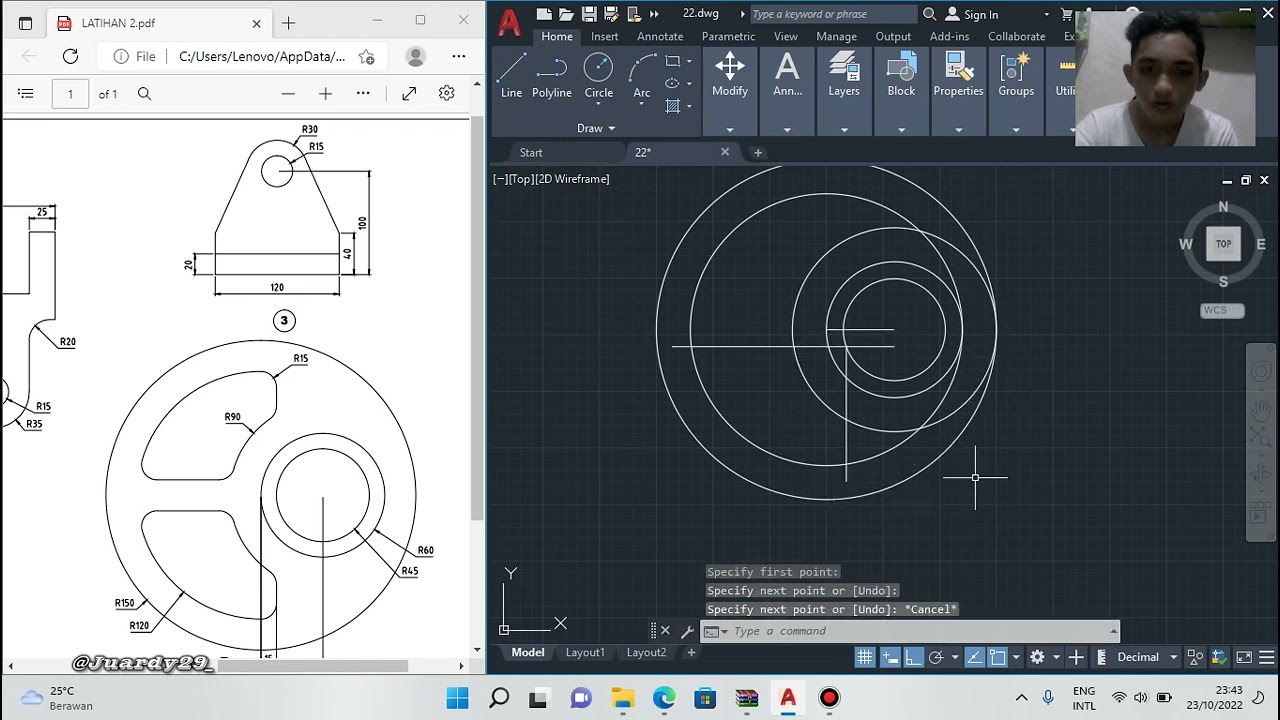The width and height of the screenshot is (1280, 720).
Task: Click Workspace Switching gear in status bar
Action: pyautogui.click(x=1037, y=657)
